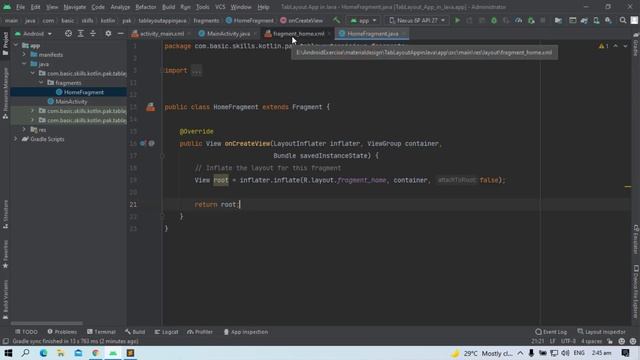
Task: Collapse the app module node
Action: coord(16,46)
